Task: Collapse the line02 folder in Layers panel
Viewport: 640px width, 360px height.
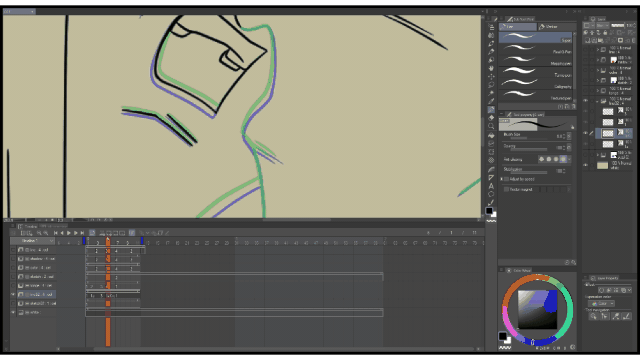Action: pyautogui.click(x=598, y=101)
